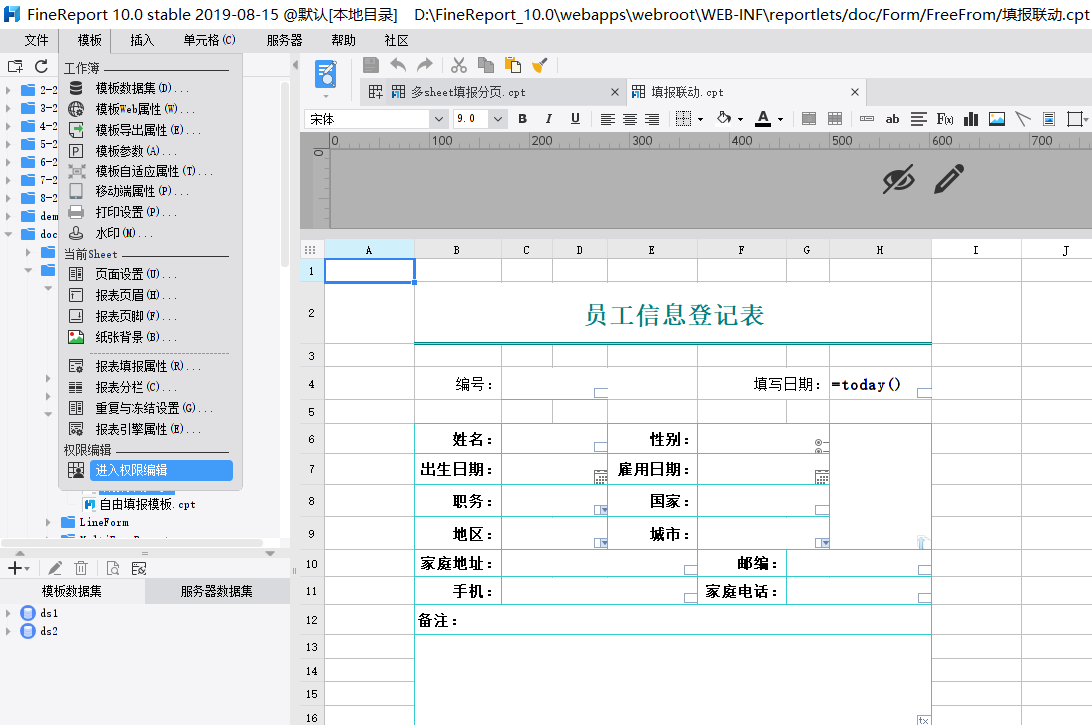Insert a formula with the F(x) icon

(x=944, y=119)
